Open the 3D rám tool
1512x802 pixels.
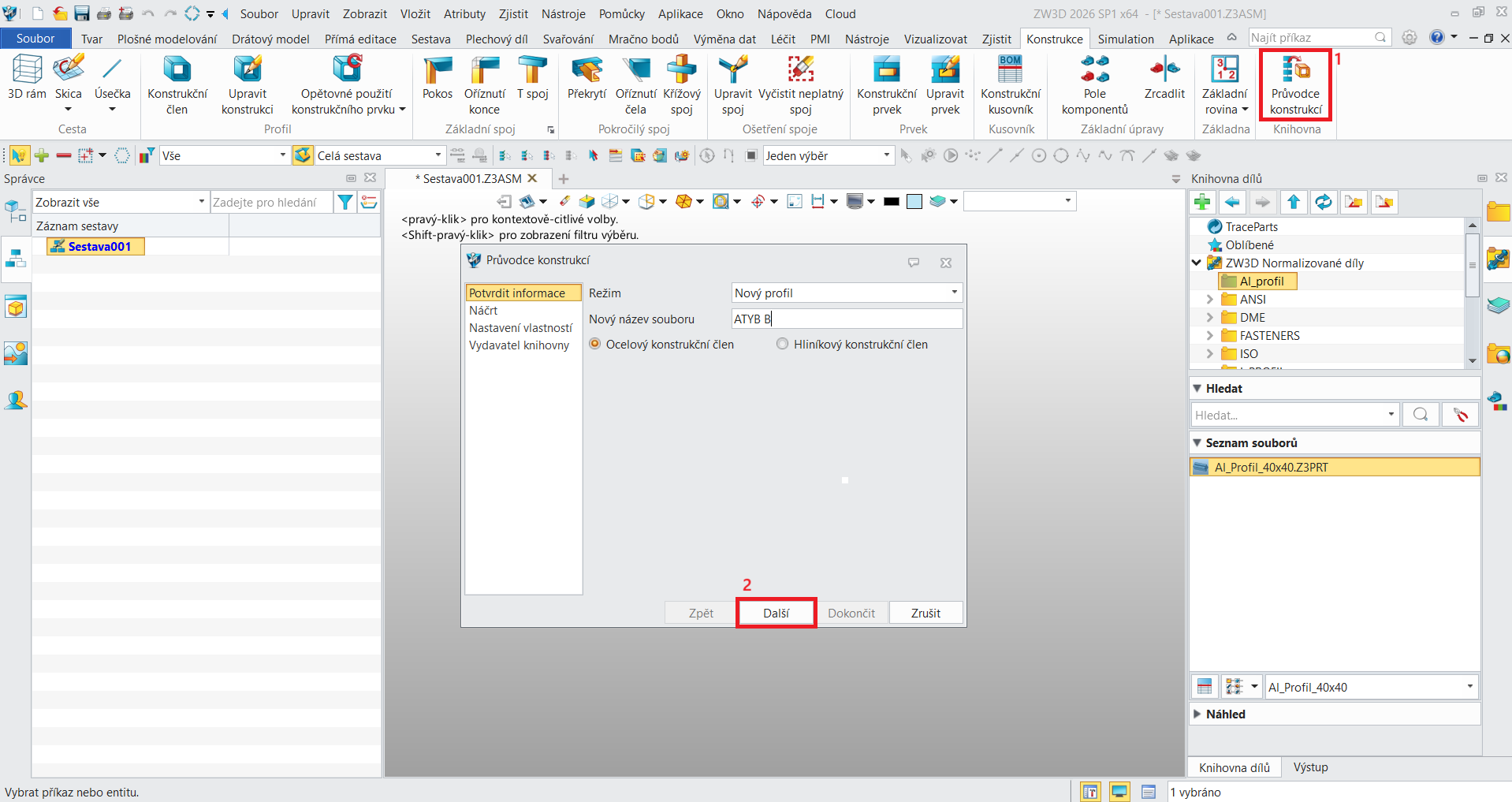[x=27, y=77]
